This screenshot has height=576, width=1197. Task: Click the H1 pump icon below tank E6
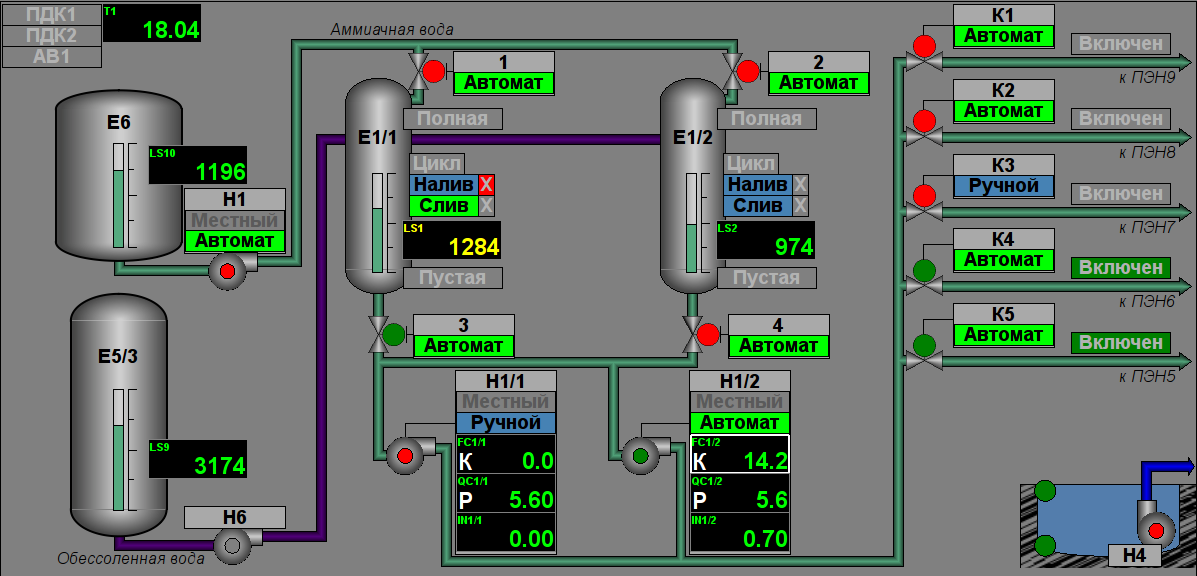228,271
